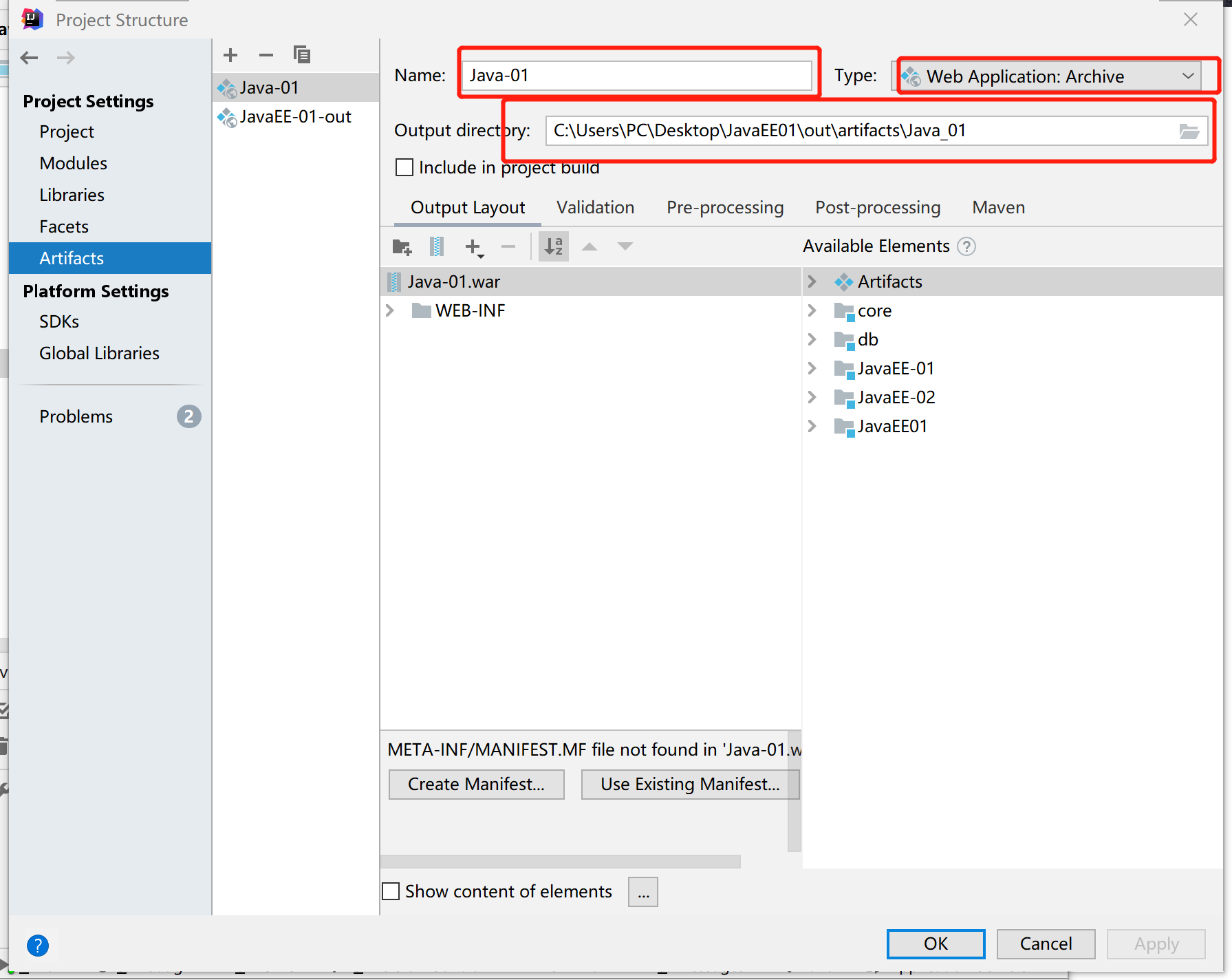Open Global Libraries settings
The width and height of the screenshot is (1232, 980).
point(100,353)
